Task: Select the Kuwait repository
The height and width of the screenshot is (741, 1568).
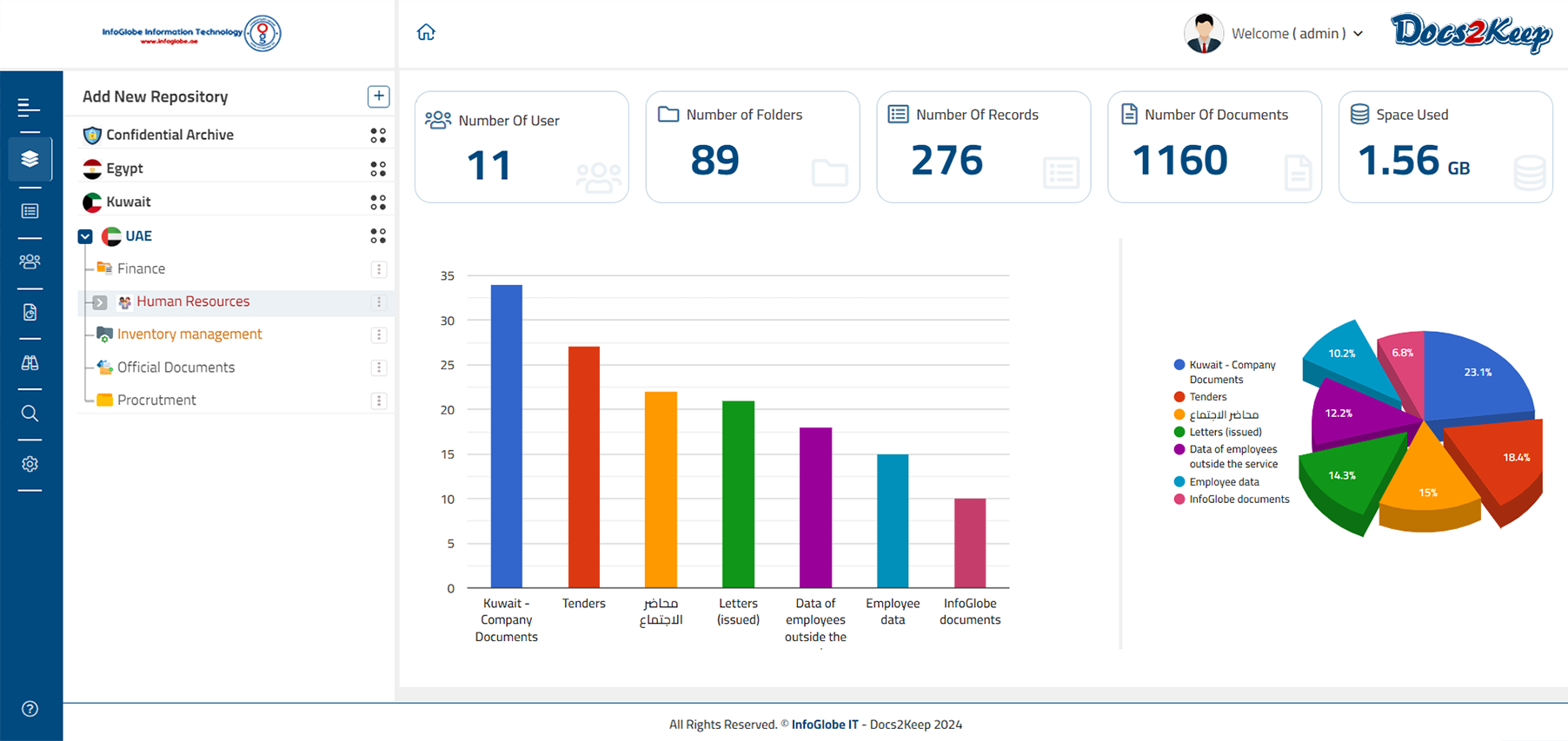Action: (x=128, y=202)
